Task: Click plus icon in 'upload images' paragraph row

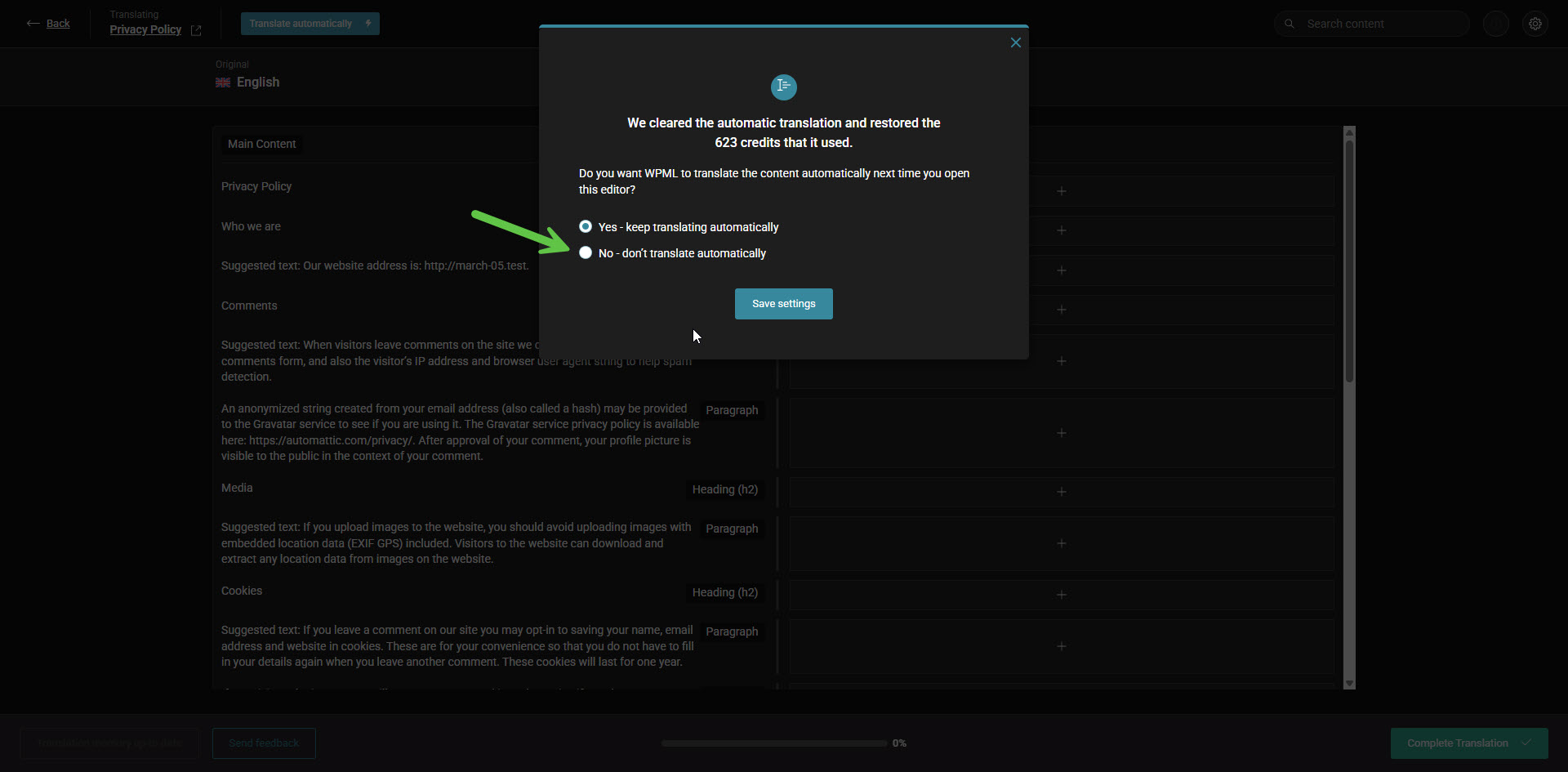Action: point(1061,543)
